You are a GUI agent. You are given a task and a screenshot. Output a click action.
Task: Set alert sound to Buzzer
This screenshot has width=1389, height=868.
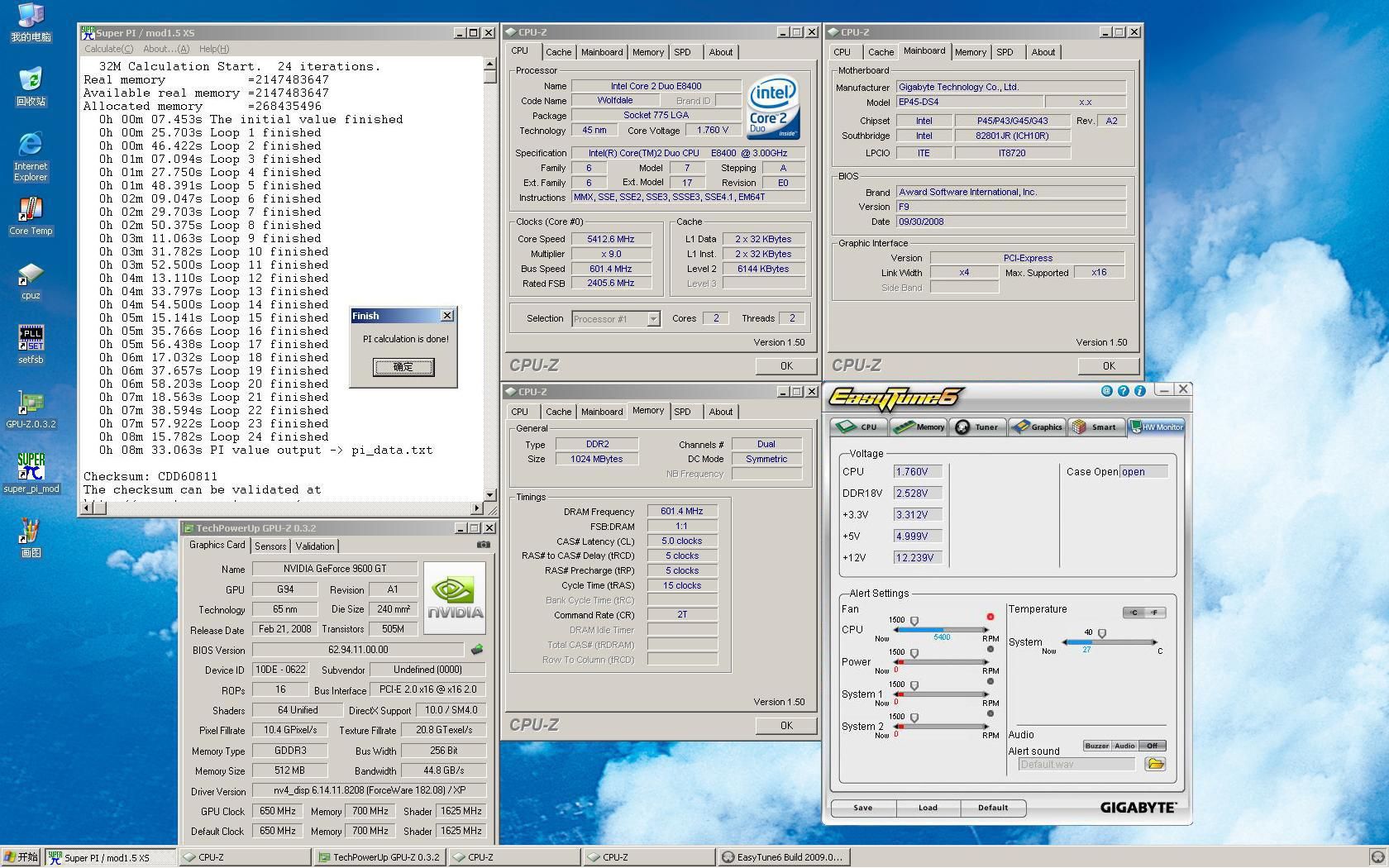pyautogui.click(x=1096, y=746)
